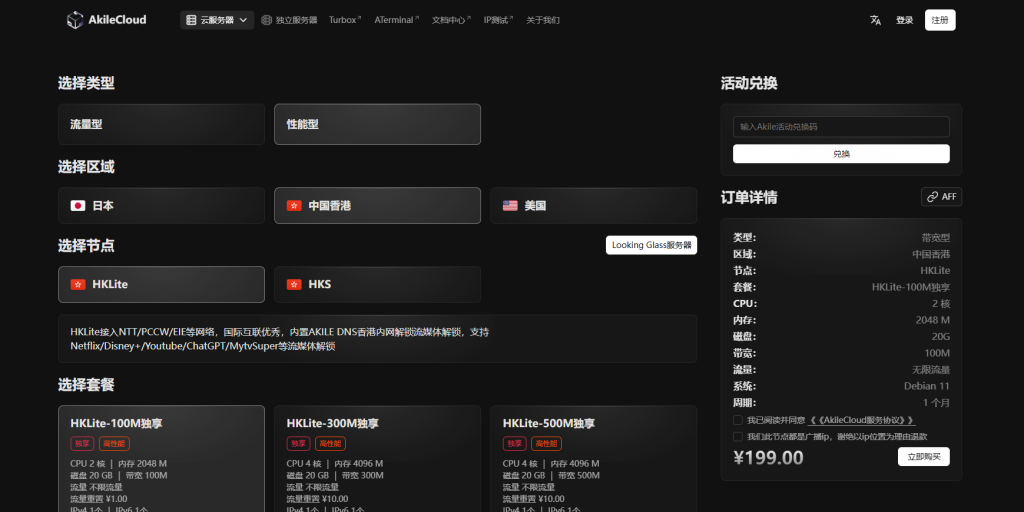Click the United States flag icon
The height and width of the screenshot is (512, 1024).
point(510,206)
